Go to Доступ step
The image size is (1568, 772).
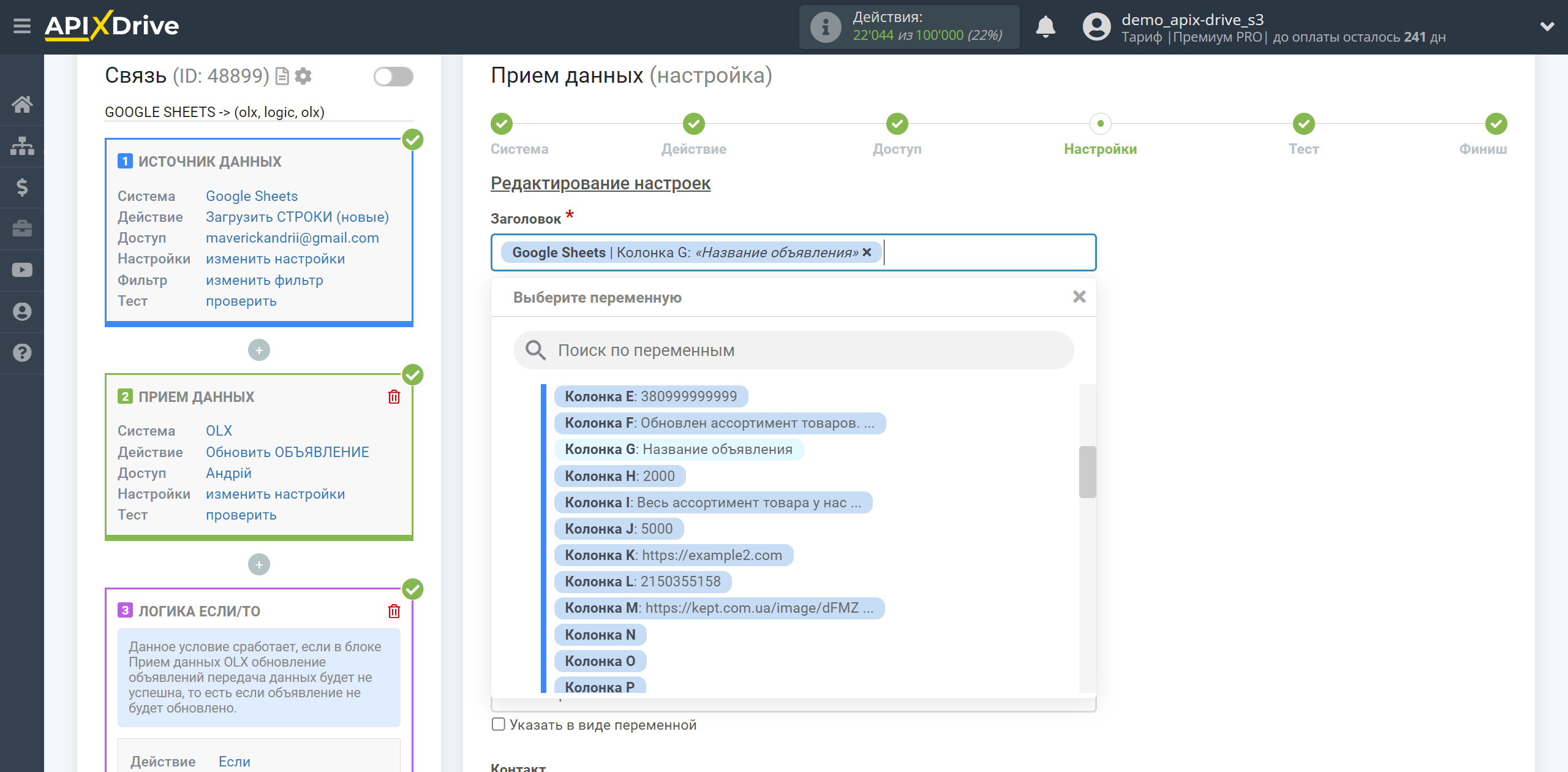coord(897,124)
